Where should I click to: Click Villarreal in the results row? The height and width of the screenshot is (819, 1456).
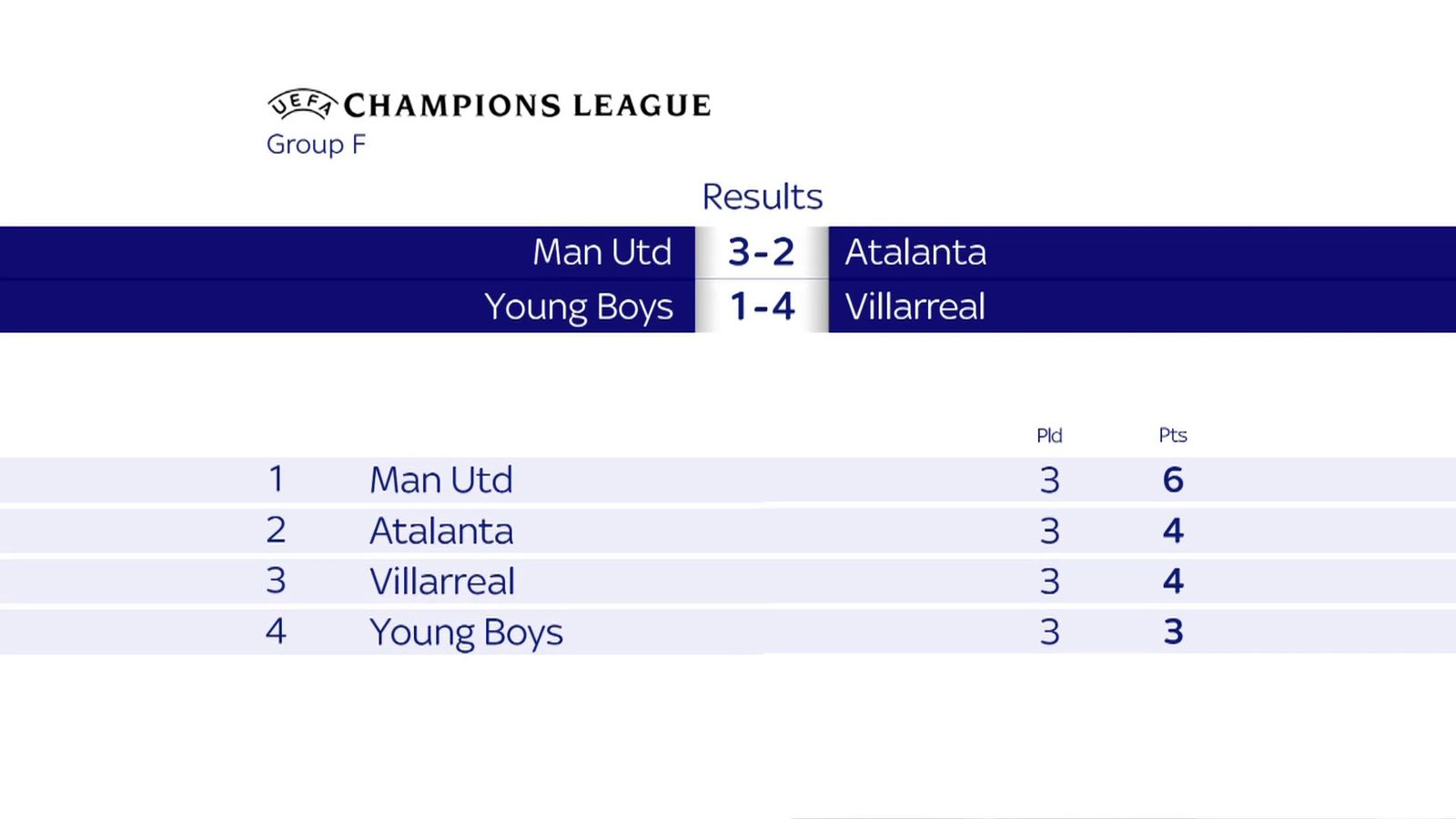coord(915,307)
